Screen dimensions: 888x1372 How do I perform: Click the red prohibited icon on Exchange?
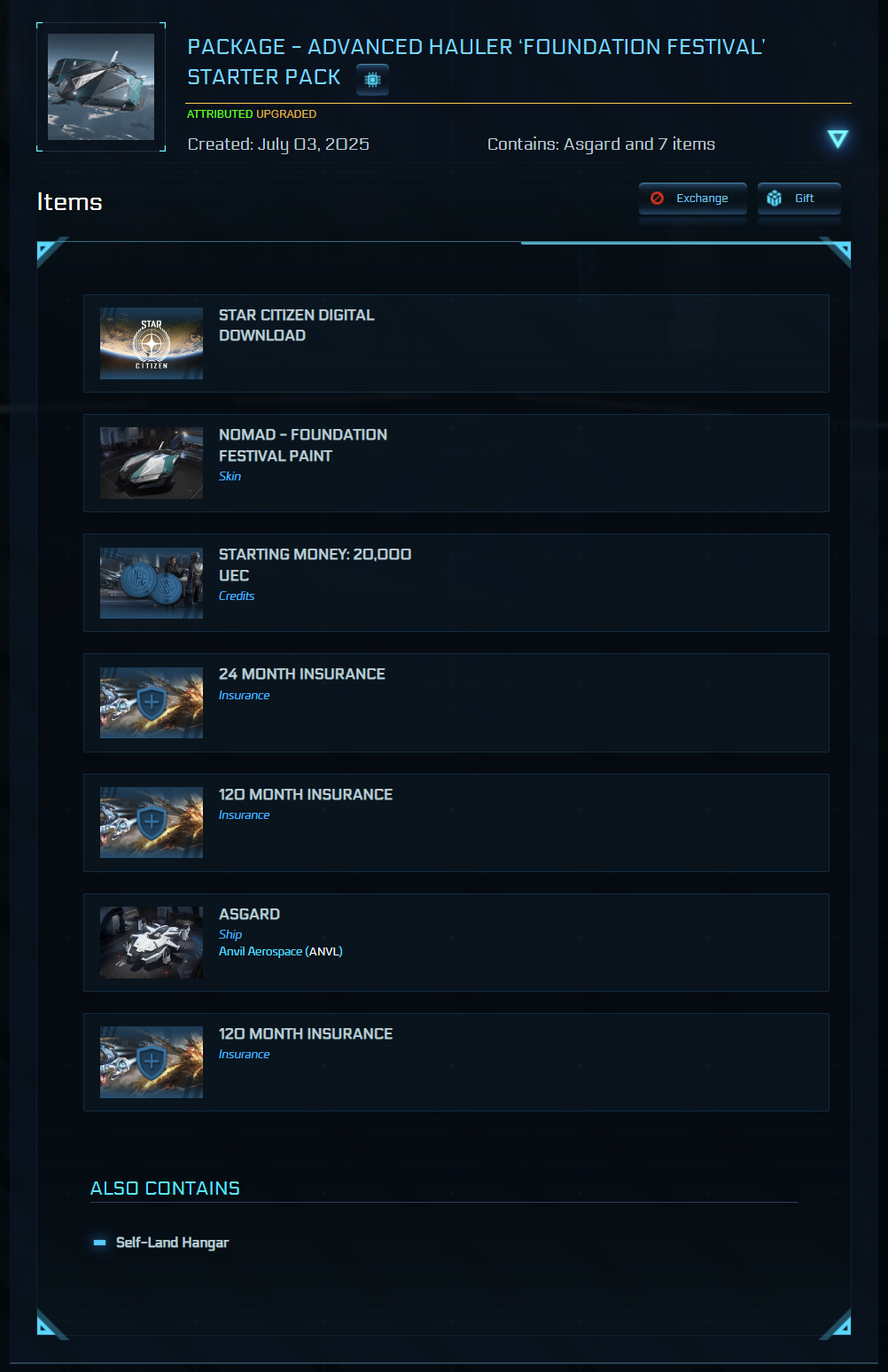tap(658, 199)
